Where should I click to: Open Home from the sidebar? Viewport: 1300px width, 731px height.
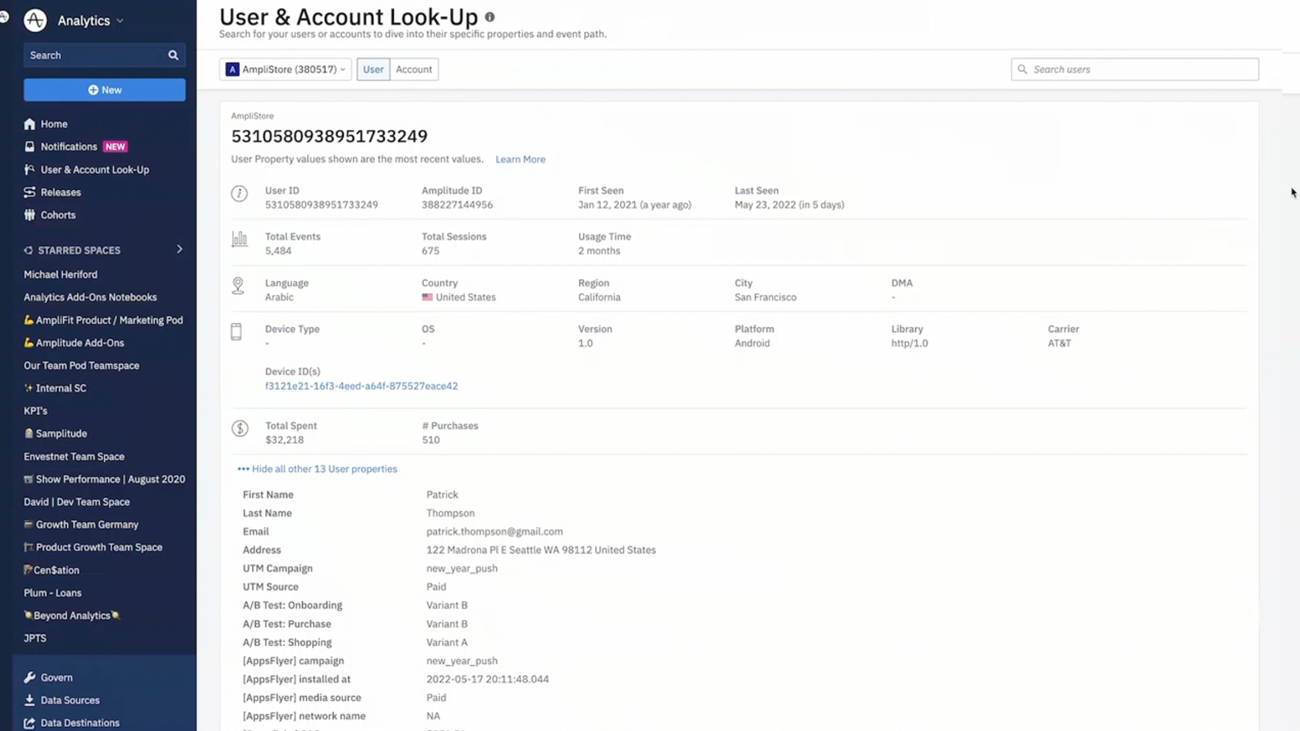coord(54,124)
